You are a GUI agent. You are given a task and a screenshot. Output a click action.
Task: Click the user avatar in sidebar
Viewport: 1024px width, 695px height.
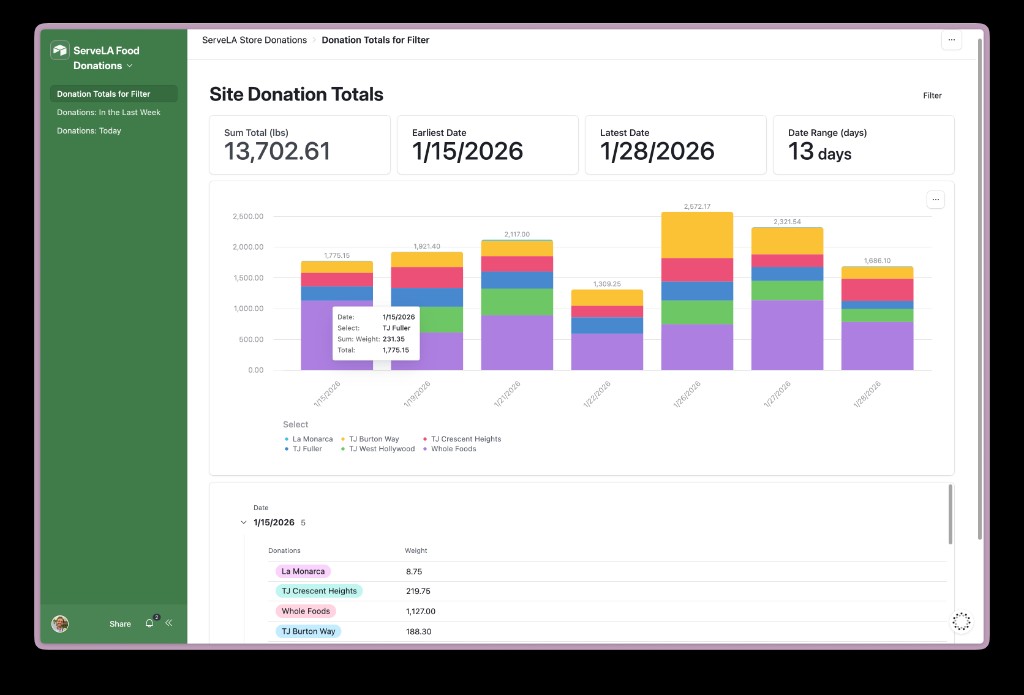60,624
